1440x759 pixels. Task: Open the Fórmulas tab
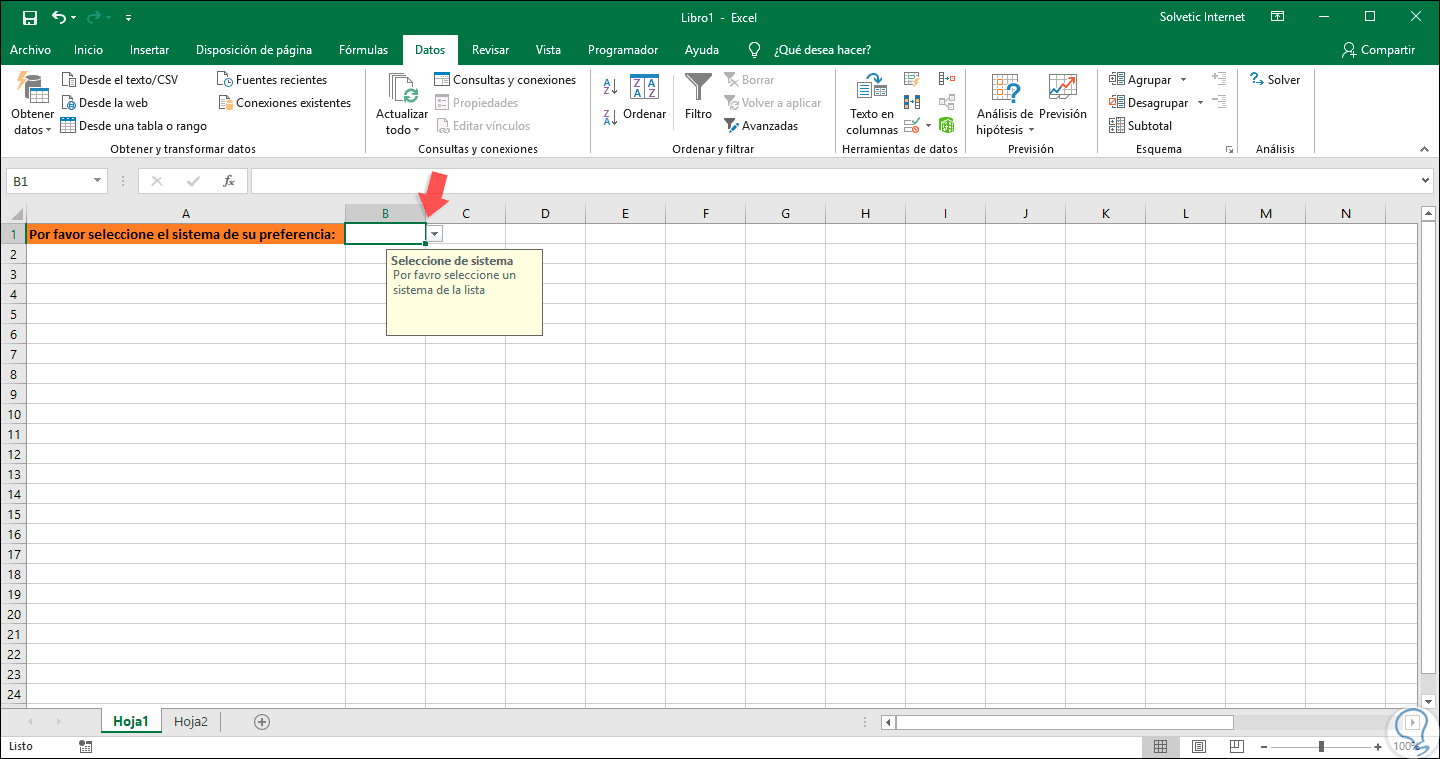364,50
